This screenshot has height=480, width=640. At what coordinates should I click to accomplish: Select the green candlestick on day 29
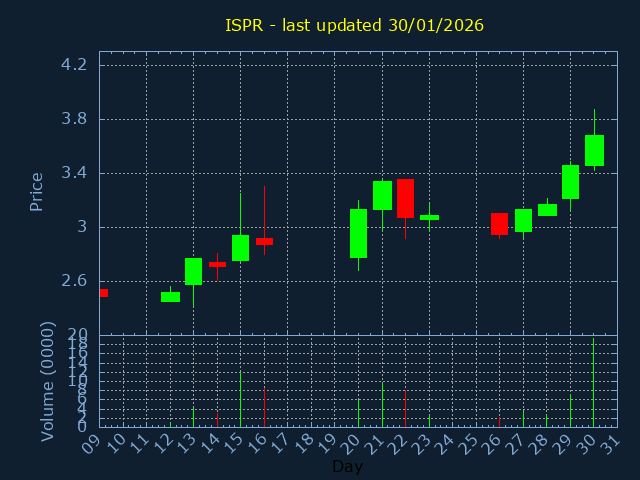[x=570, y=182]
